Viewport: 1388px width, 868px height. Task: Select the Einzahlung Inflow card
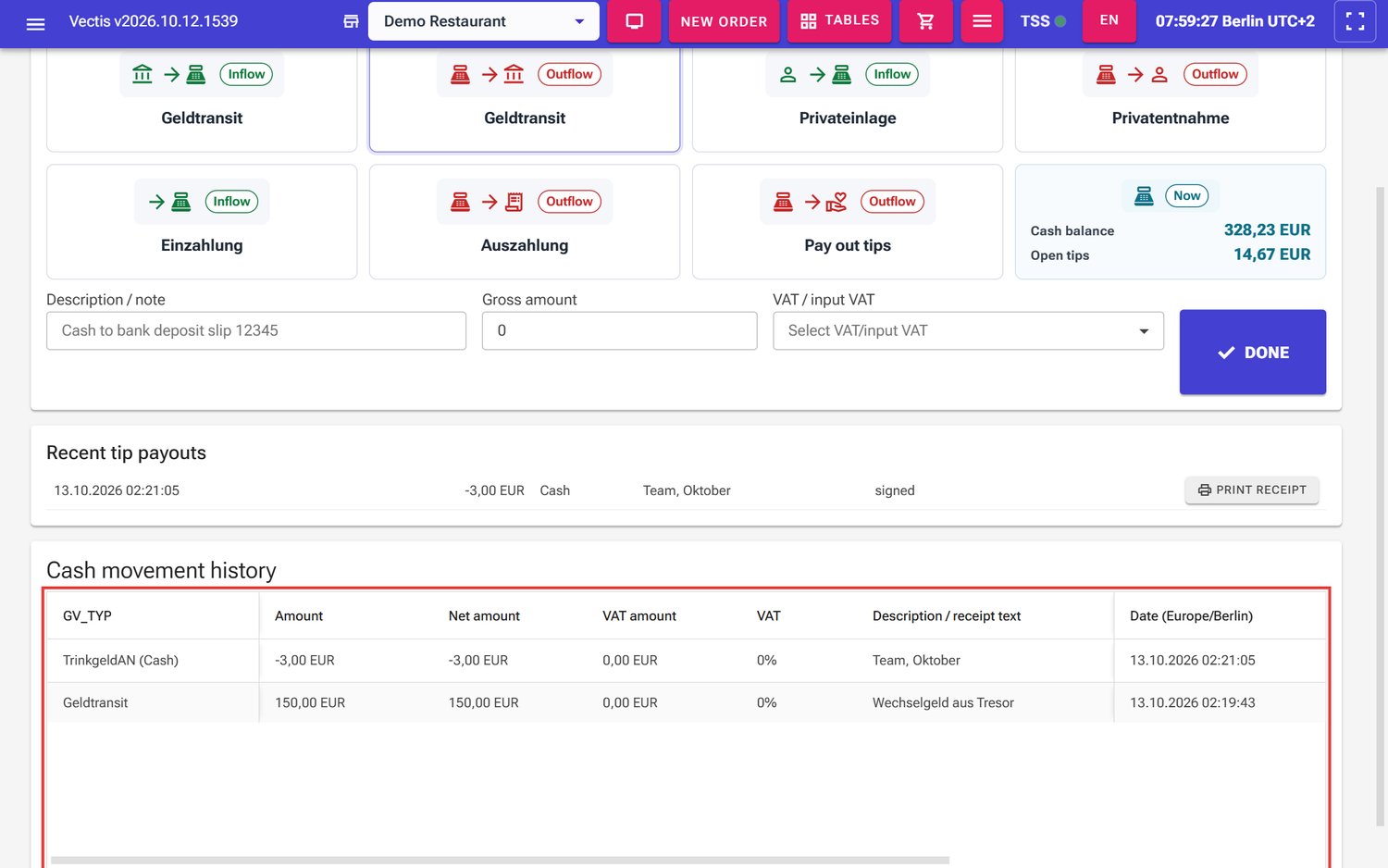pos(202,222)
